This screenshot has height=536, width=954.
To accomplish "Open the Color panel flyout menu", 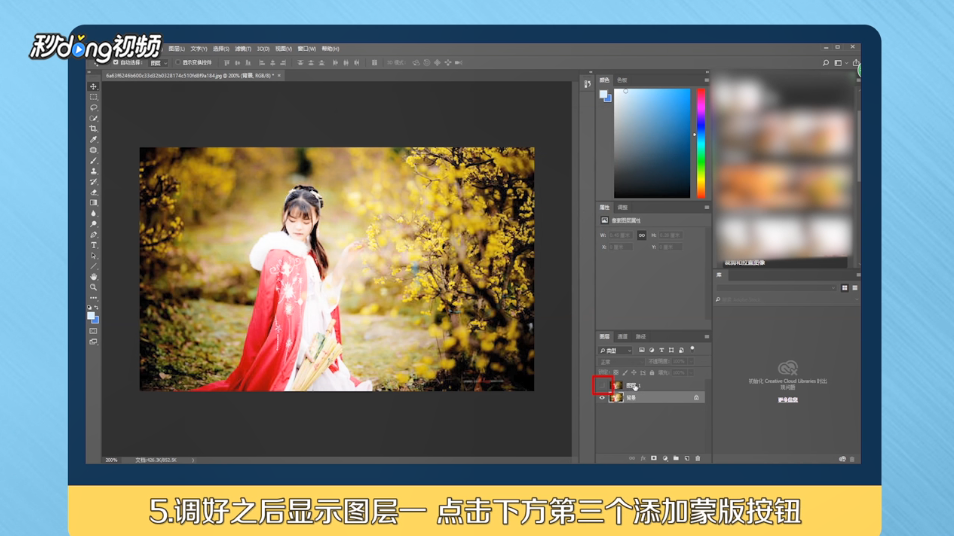I will click(706, 80).
